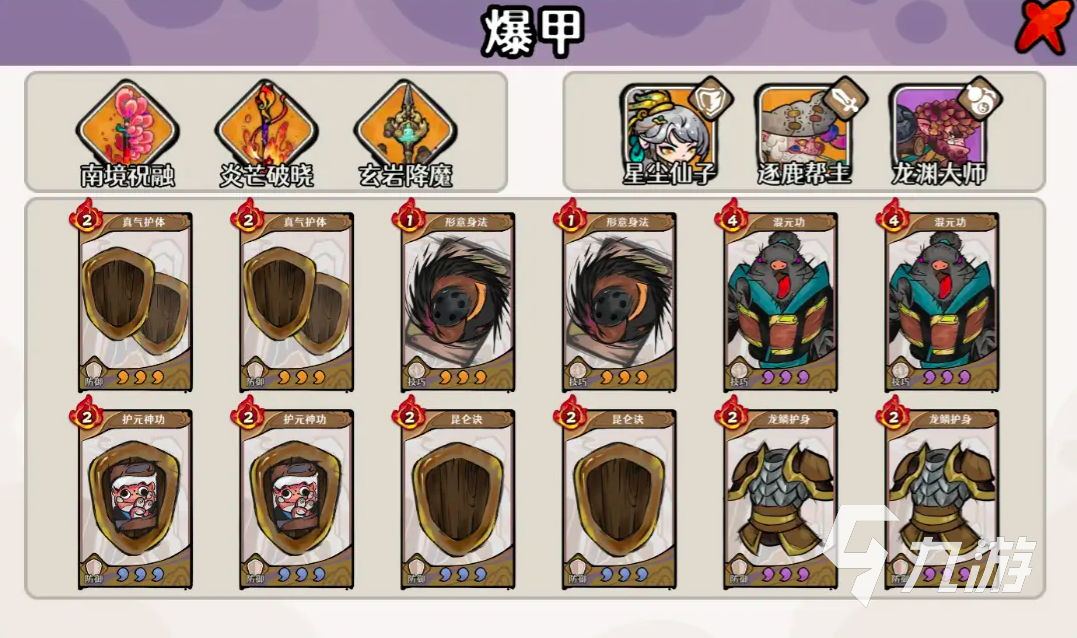Select the first 混元功 card
This screenshot has width=1077, height=638.
point(780,301)
